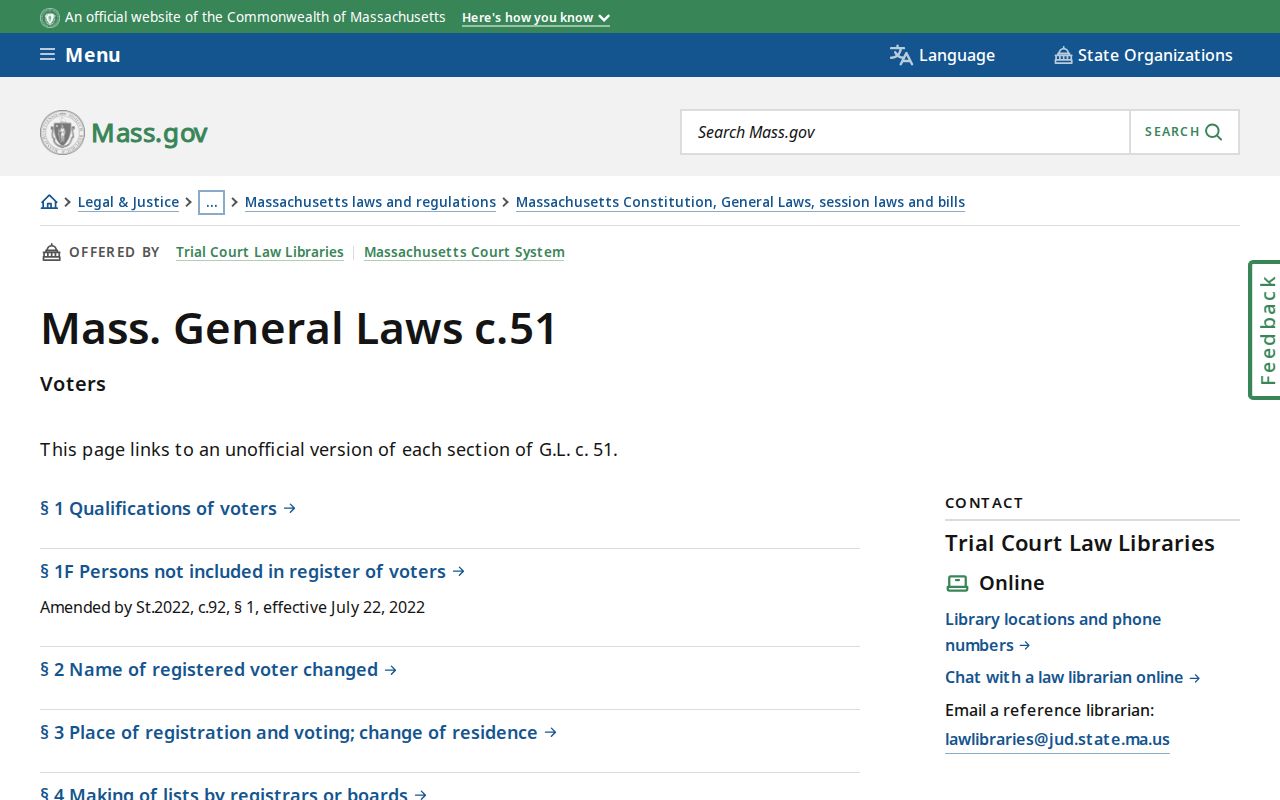
Task: Open § 1 Qualifications of voters
Action: click(168, 508)
